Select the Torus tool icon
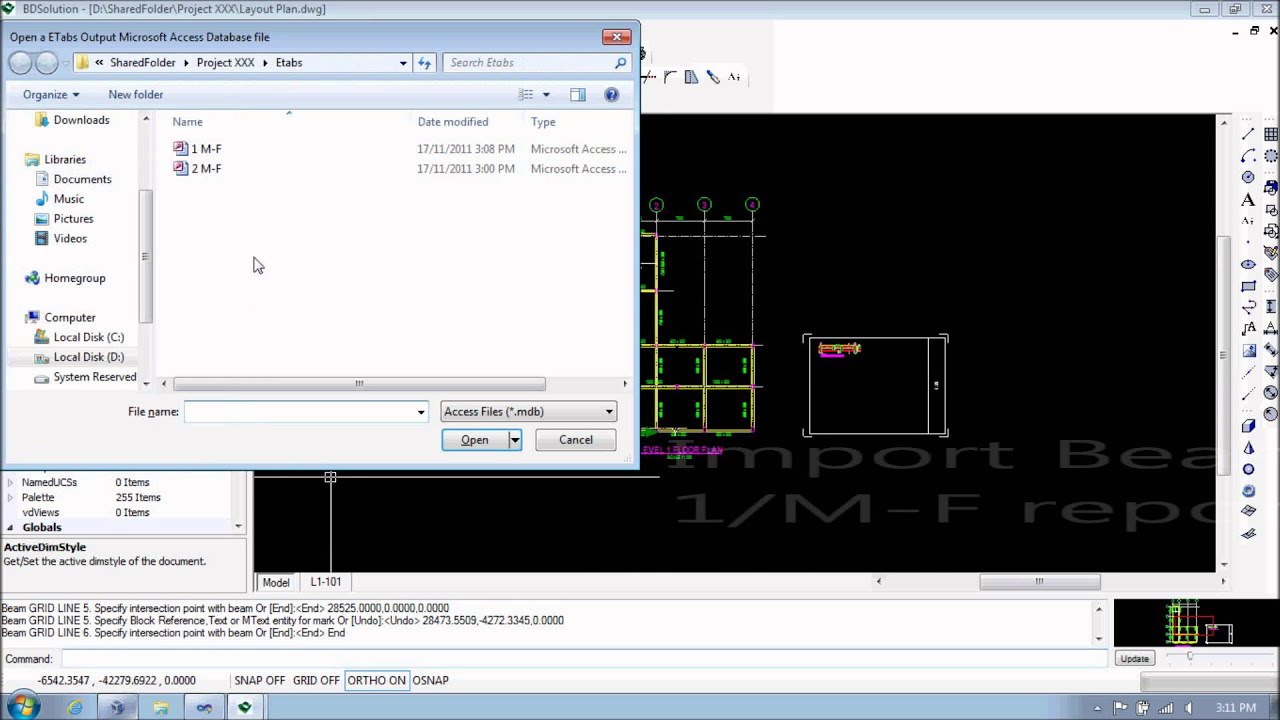 point(1248,491)
